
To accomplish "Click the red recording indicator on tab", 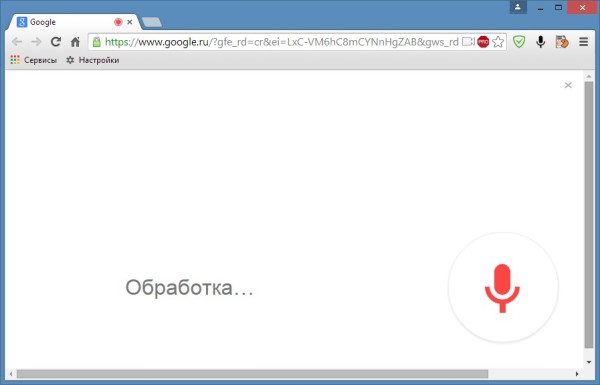I will (118, 22).
